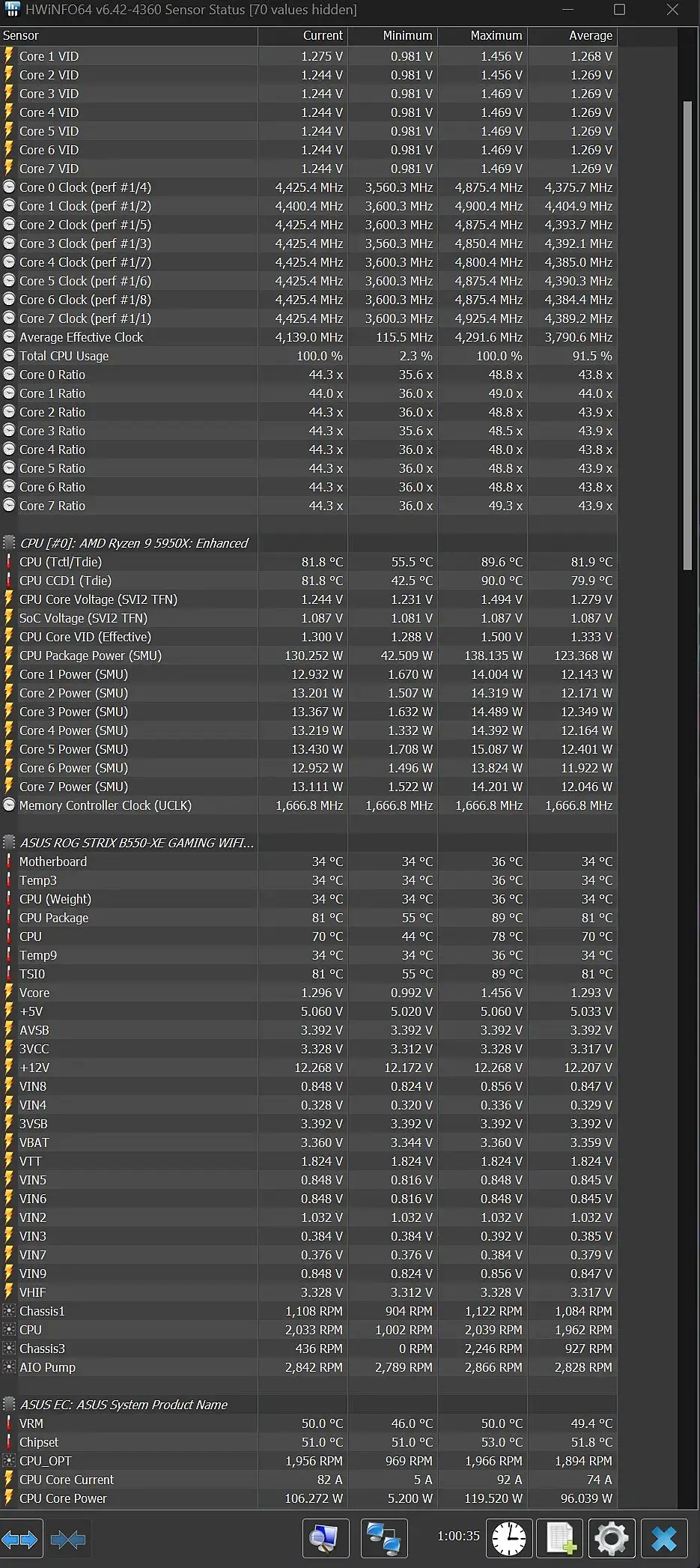Reset the elapsed time clock icon
Screen dimensions: 700x1568
pos(509,1539)
